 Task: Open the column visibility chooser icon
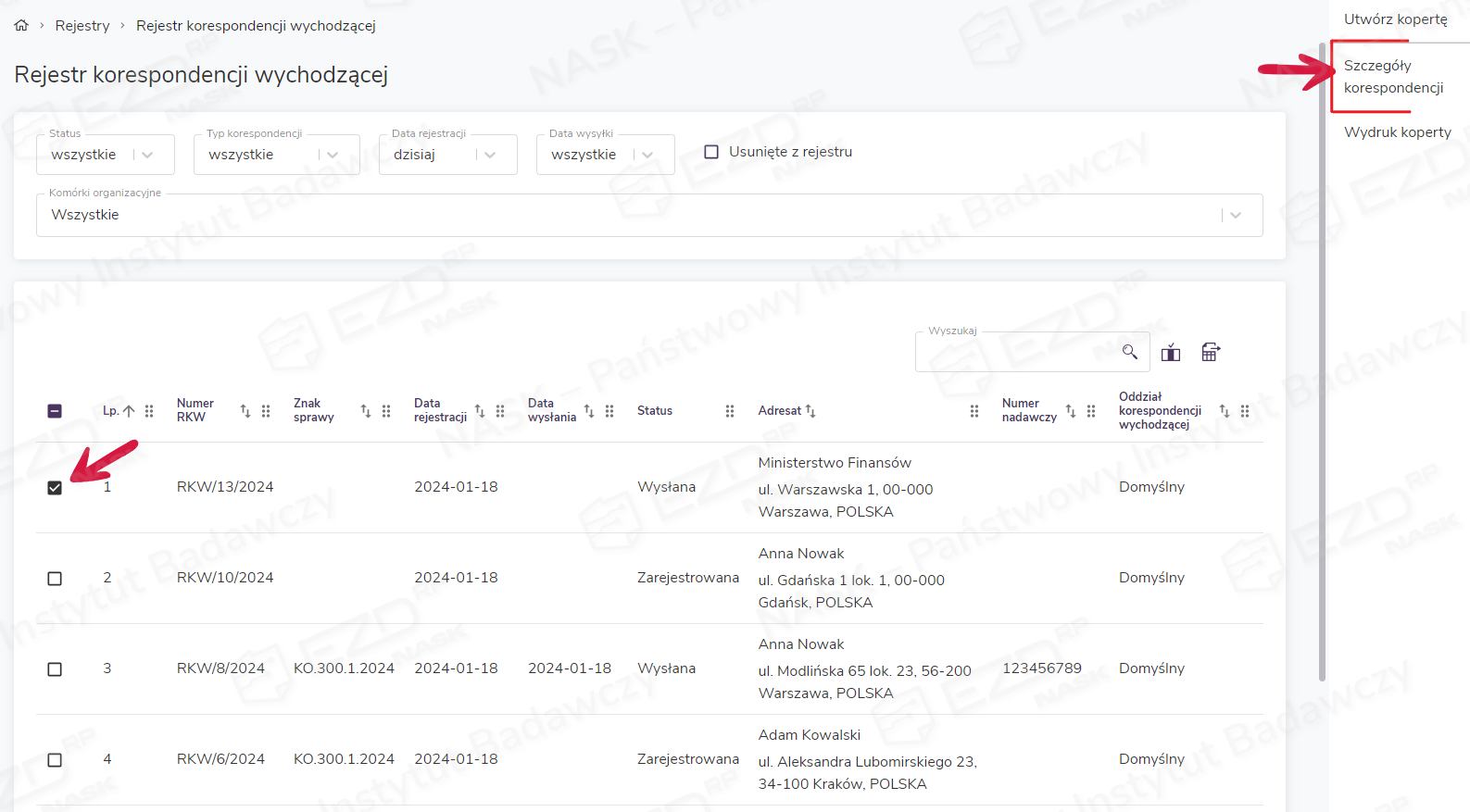coord(1171,352)
